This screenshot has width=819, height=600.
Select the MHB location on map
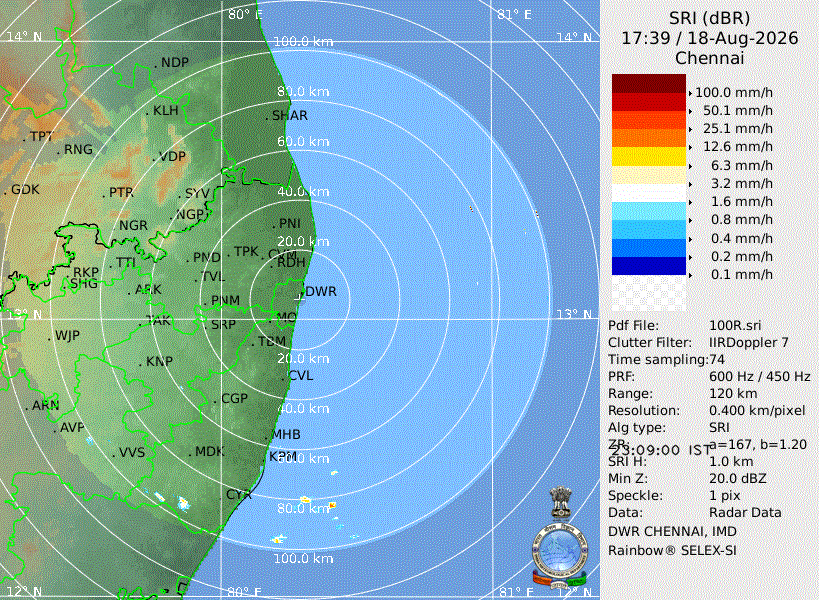point(286,434)
